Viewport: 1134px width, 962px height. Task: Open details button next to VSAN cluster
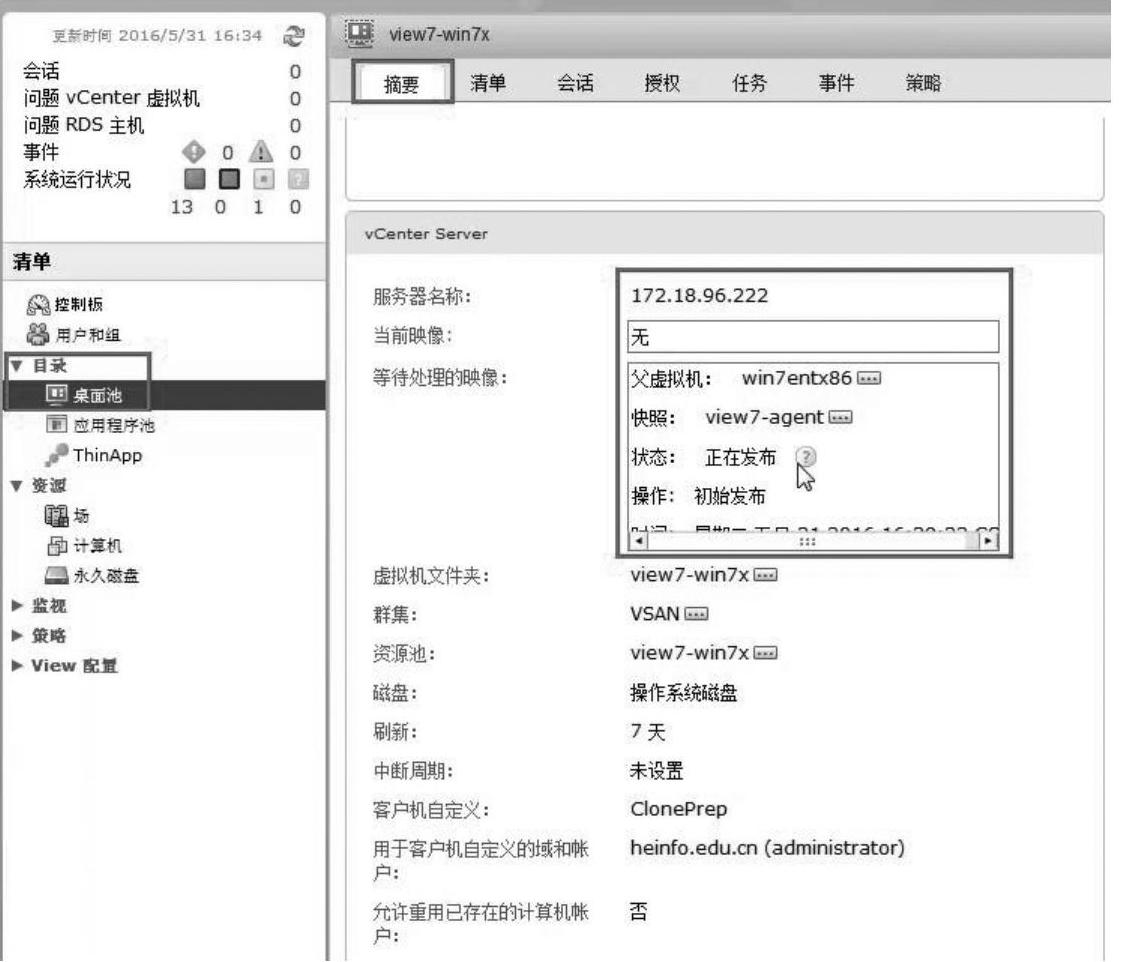(696, 614)
